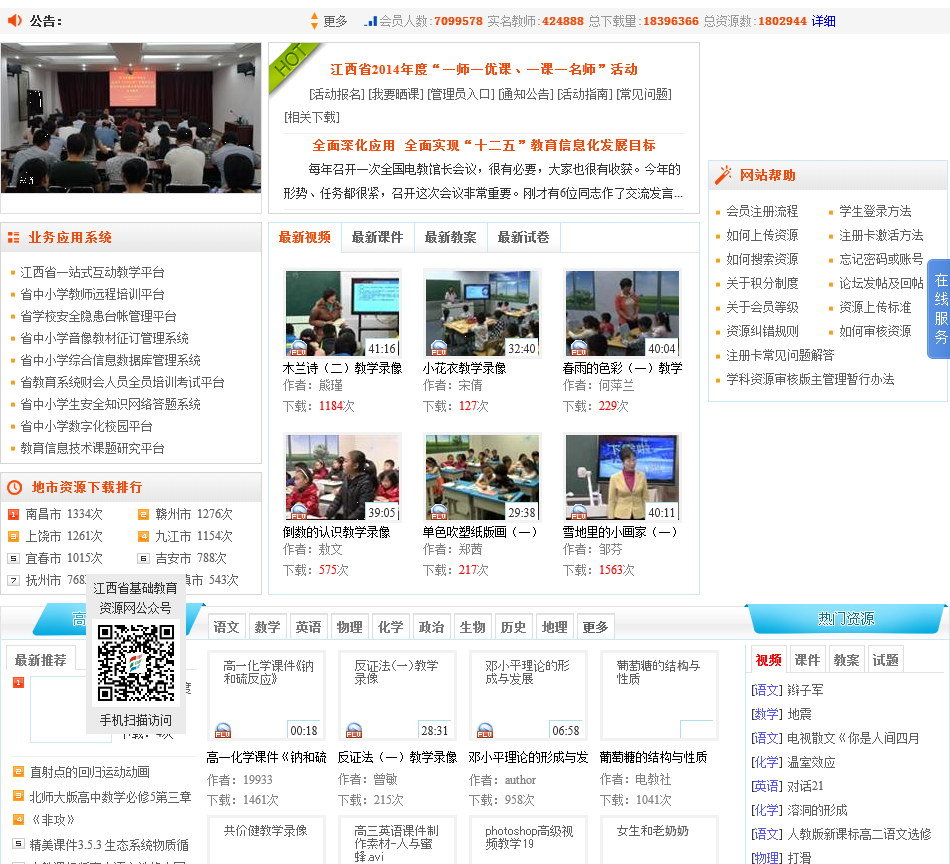This screenshot has width=950, height=864.
Task: Play the 木兰诗（二）教学录像 video thumbnail
Action: pos(342,313)
